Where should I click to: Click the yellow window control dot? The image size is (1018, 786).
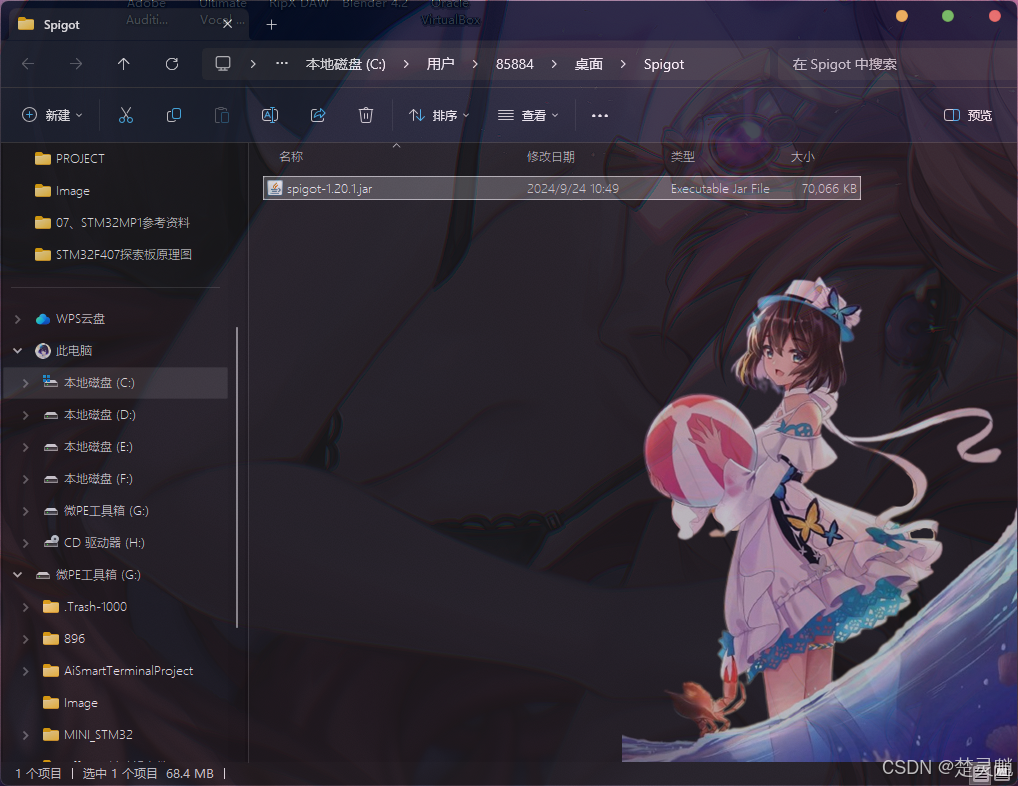tap(902, 16)
